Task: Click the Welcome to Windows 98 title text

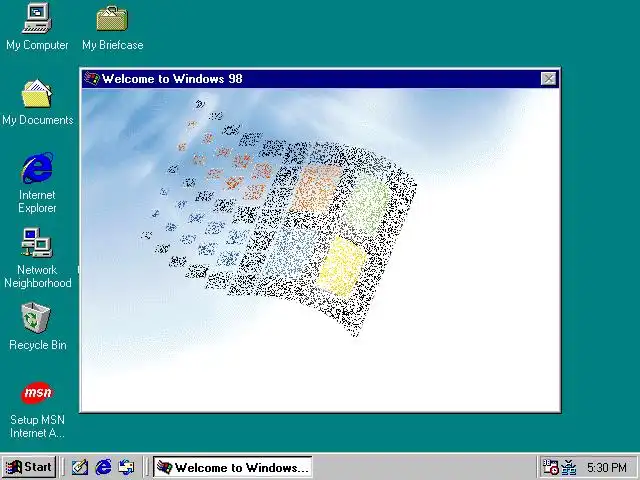Action: pos(172,78)
